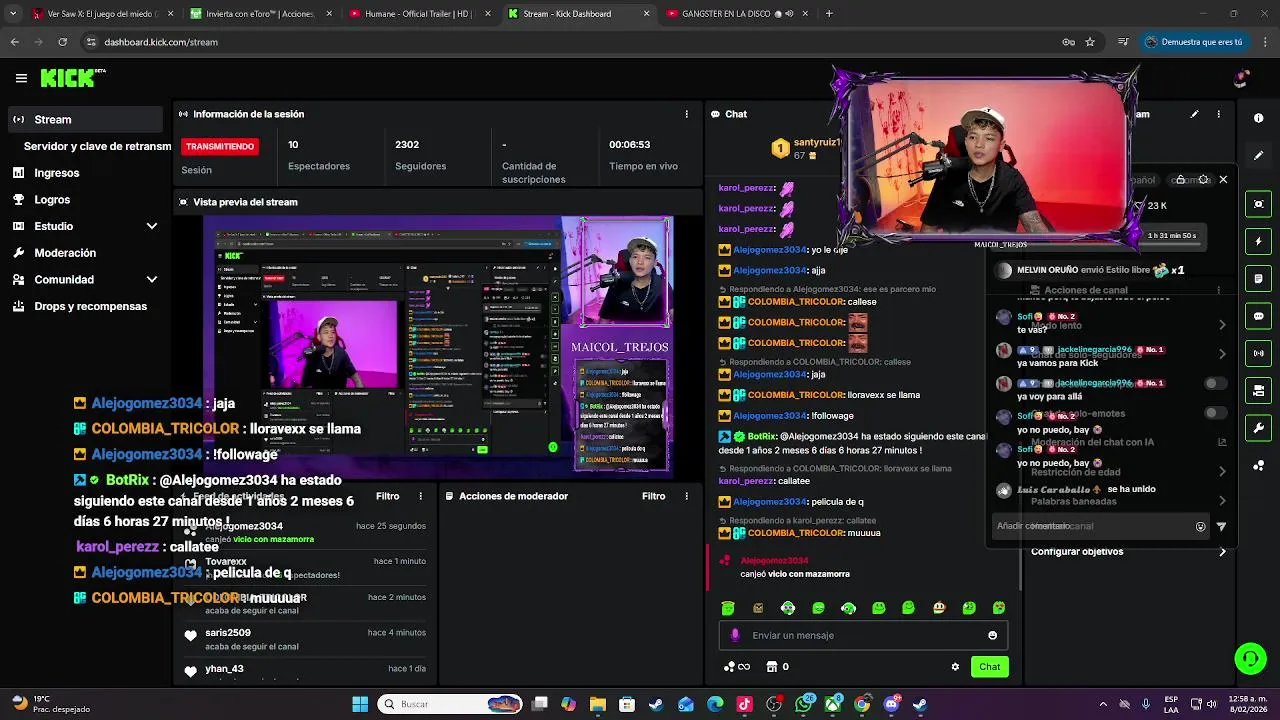Click the lightning bolt quick actions icon

click(x=1258, y=241)
